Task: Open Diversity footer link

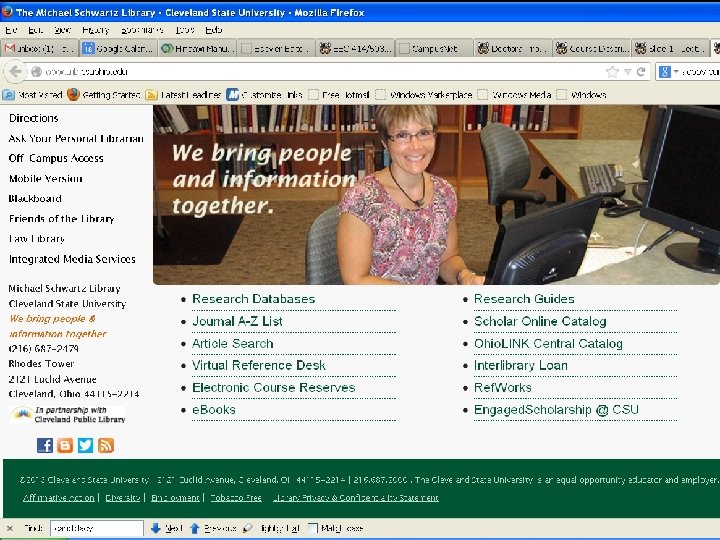Action: (123, 498)
